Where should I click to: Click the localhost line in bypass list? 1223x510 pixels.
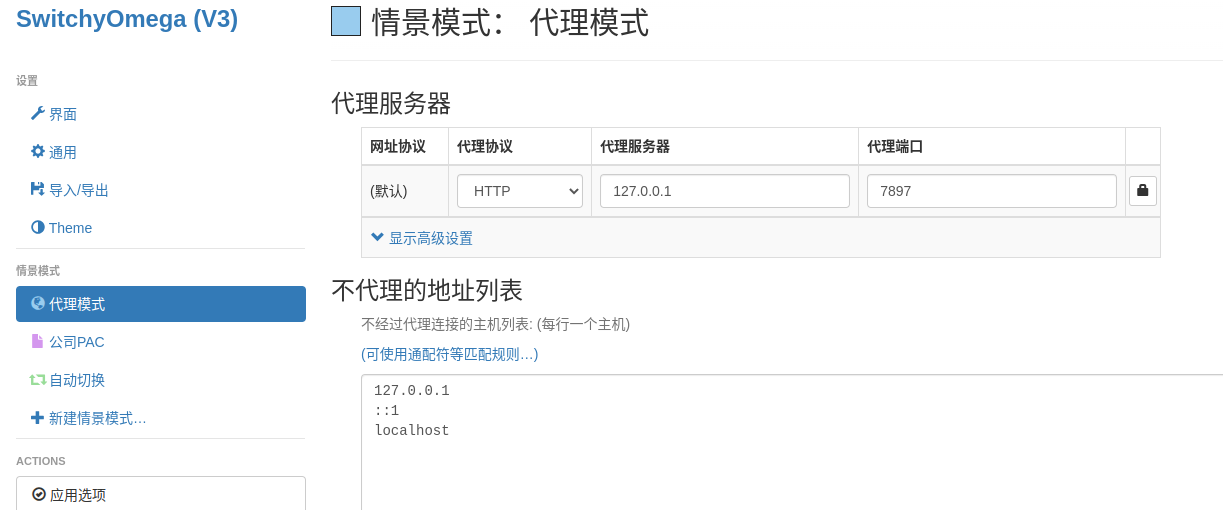pos(412,431)
